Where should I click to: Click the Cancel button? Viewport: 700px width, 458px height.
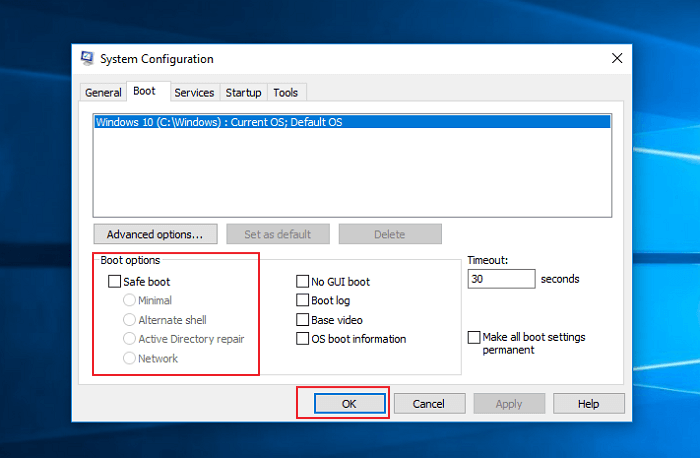click(x=428, y=403)
